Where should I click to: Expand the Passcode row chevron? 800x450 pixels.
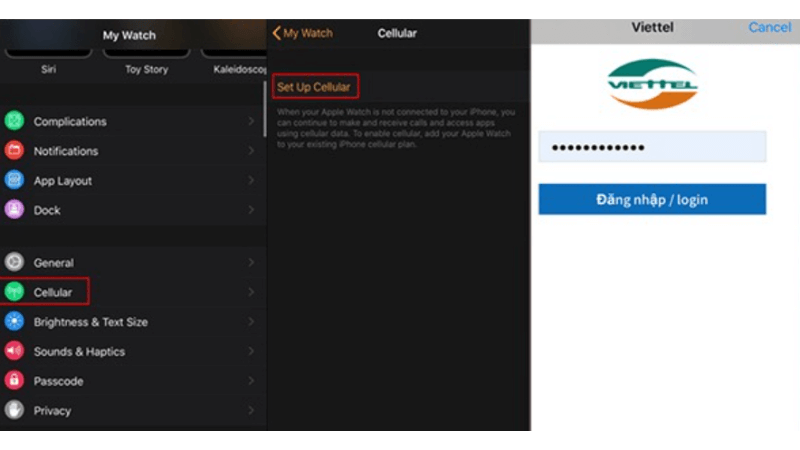coord(251,381)
